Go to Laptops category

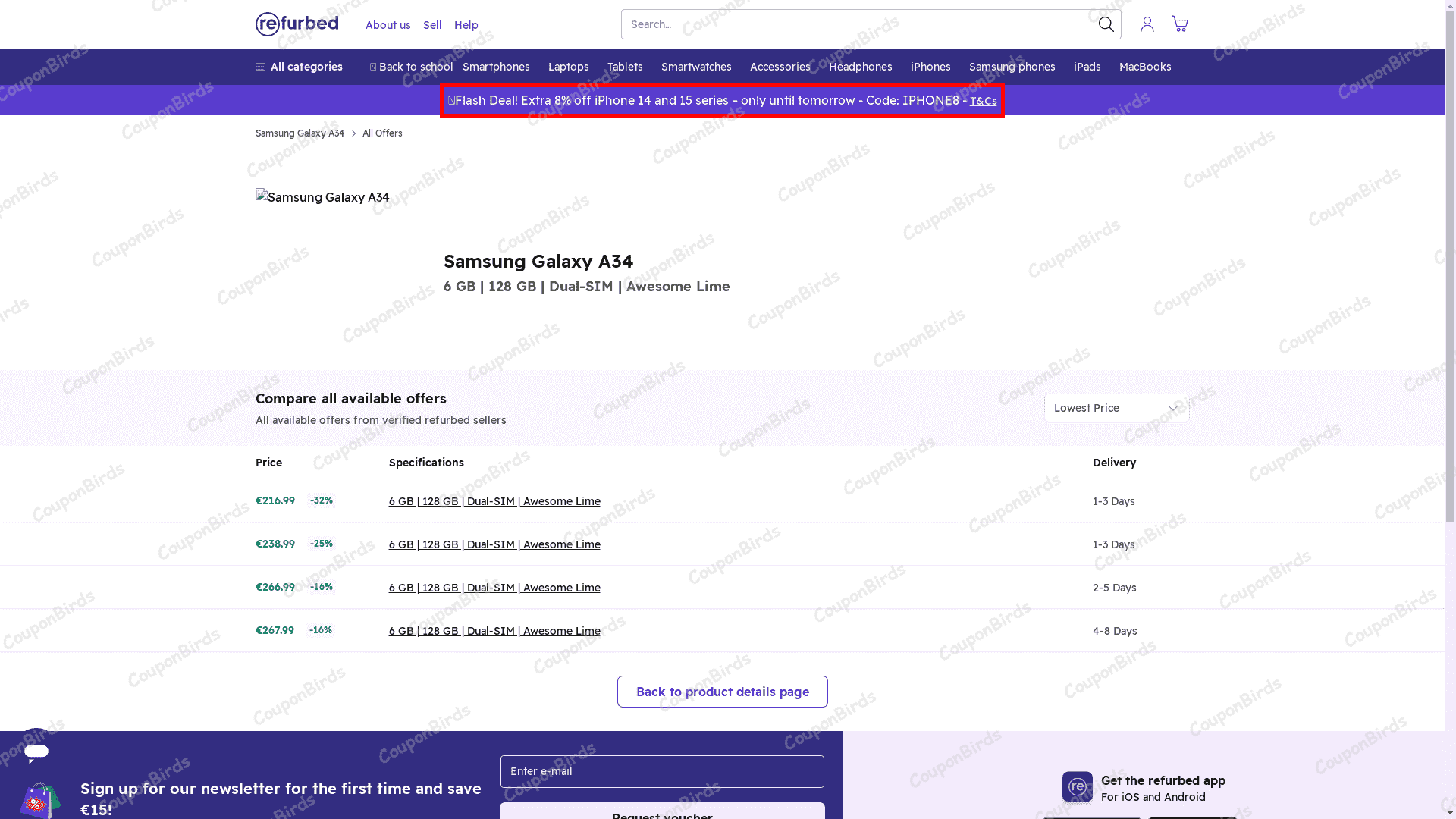pyautogui.click(x=568, y=67)
